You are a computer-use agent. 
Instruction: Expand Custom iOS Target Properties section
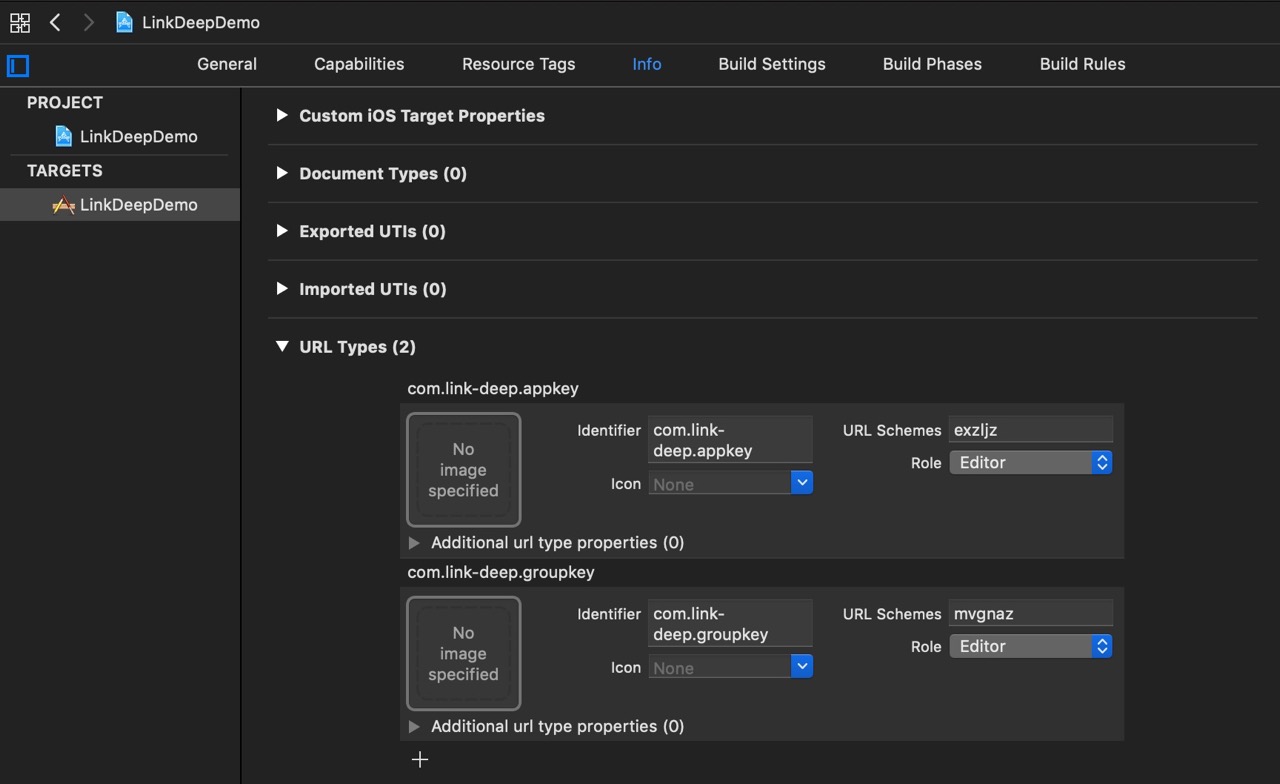pyautogui.click(x=282, y=116)
